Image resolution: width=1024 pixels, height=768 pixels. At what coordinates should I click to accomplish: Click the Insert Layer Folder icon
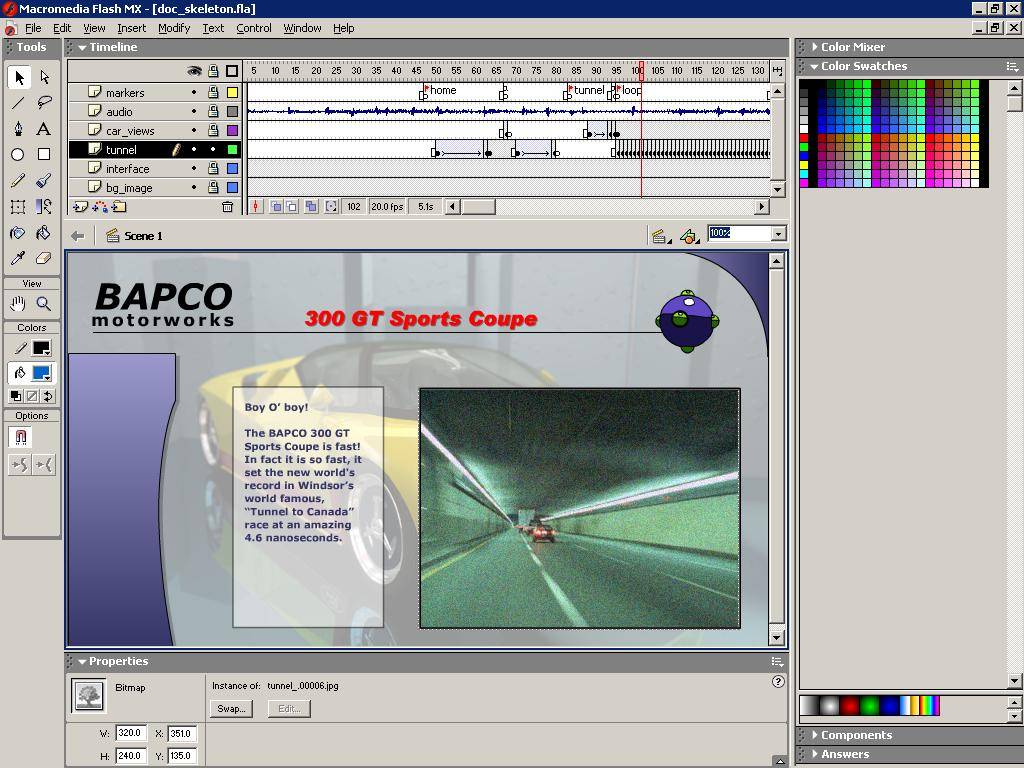[x=119, y=207]
